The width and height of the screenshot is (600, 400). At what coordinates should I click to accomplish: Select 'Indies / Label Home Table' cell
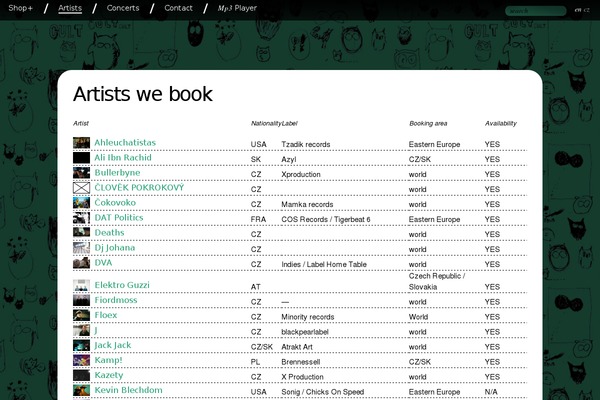coord(324,264)
